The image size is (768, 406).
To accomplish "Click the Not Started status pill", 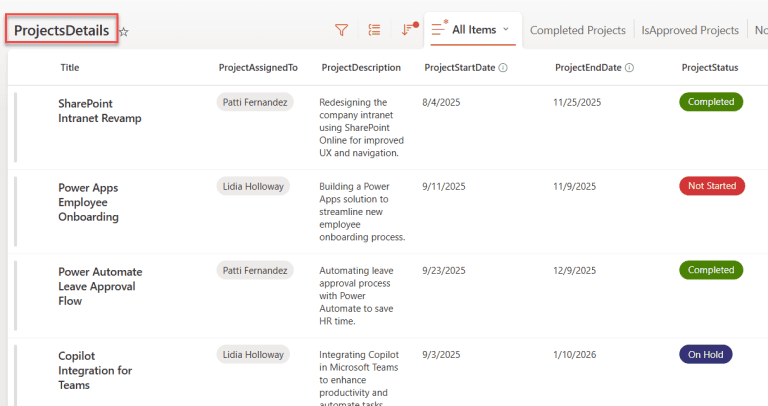I will [x=712, y=186].
